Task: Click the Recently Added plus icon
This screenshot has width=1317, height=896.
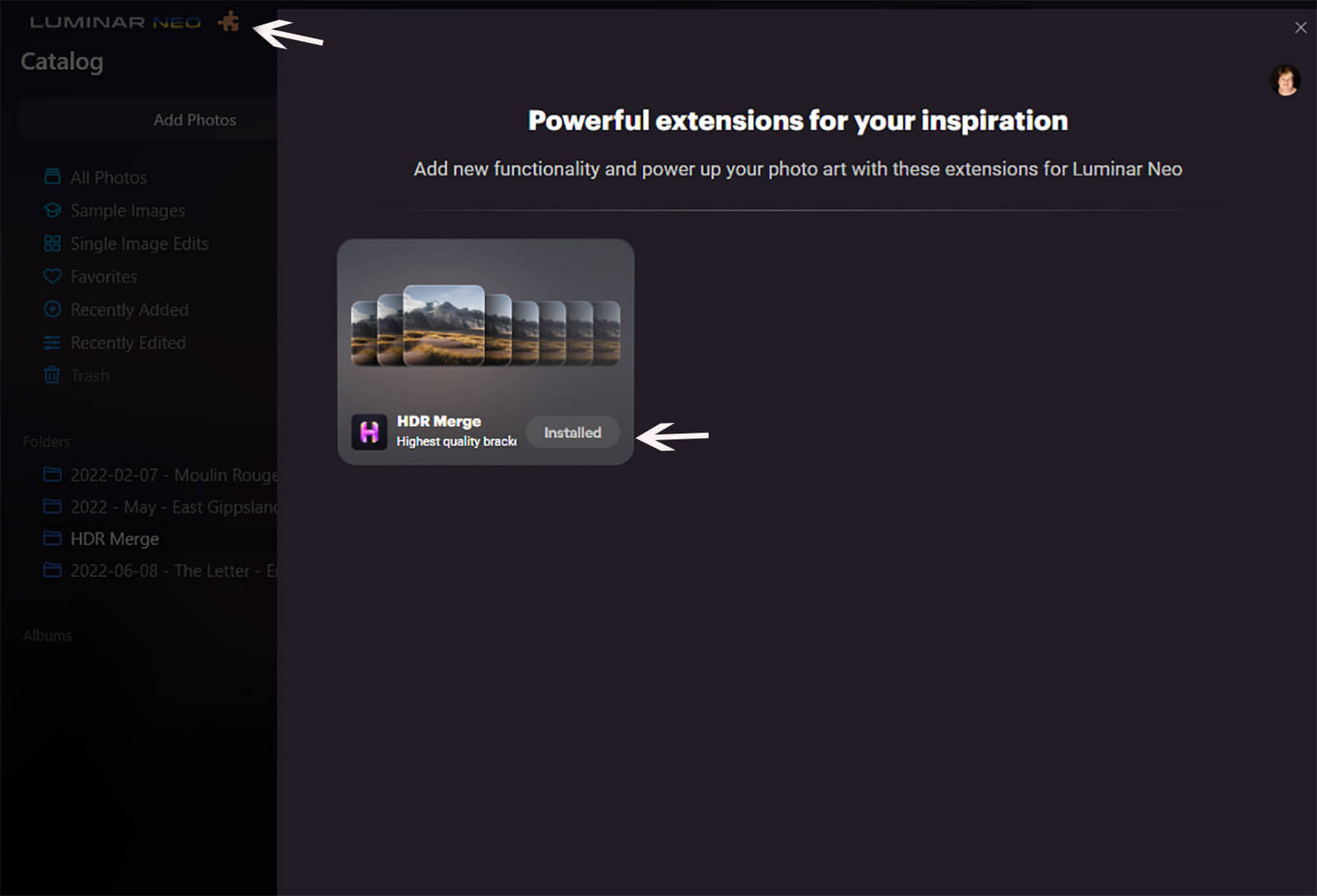Action: coord(53,309)
